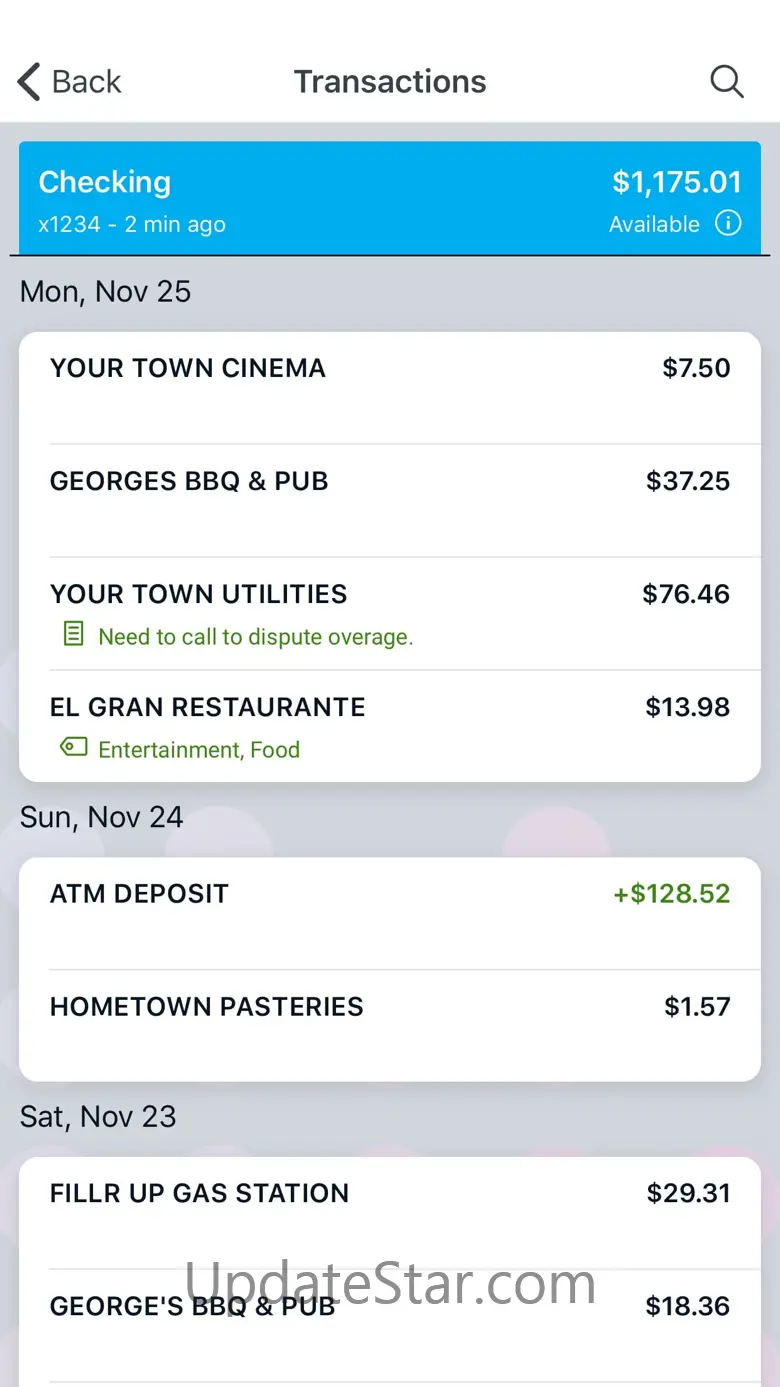Select the HOMETOWN PASTERIES transaction
Viewport: 780px width, 1387px height.
(x=389, y=1024)
